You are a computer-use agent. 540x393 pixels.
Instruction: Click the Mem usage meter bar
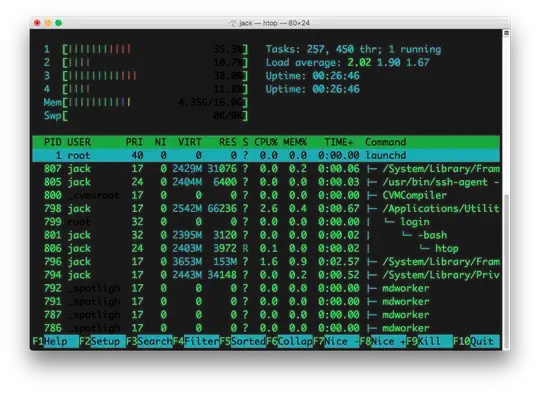pyautogui.click(x=155, y=102)
